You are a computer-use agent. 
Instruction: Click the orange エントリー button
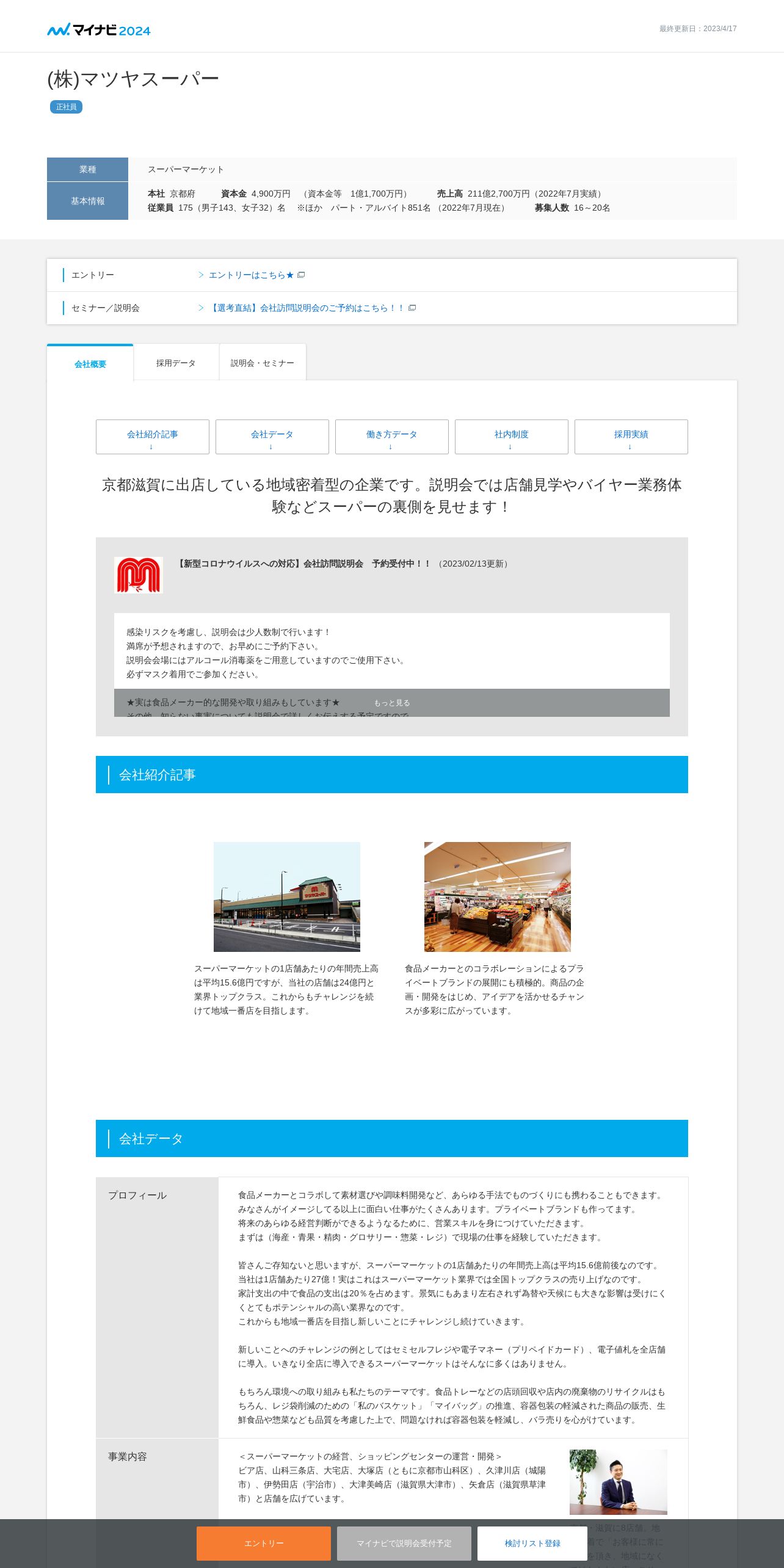(x=264, y=1543)
